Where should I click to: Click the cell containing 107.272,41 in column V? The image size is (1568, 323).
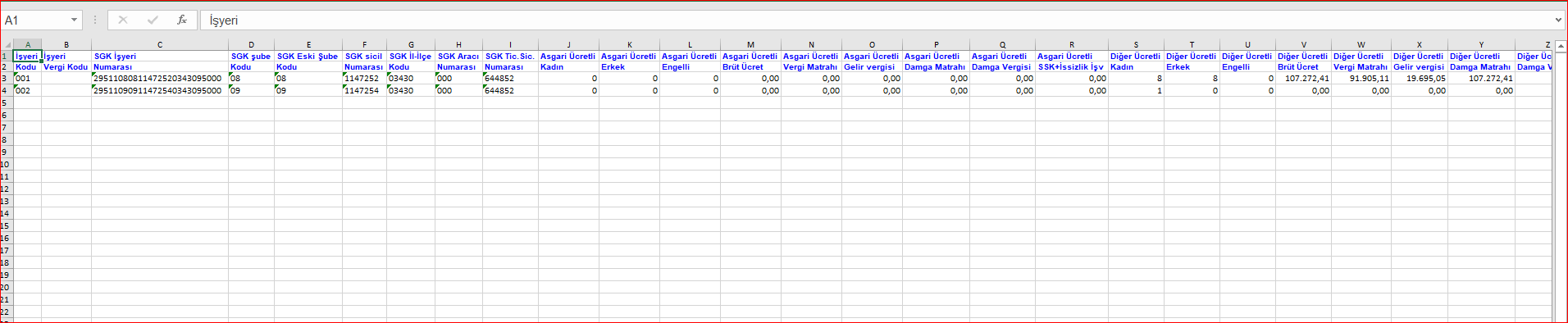(1303, 79)
